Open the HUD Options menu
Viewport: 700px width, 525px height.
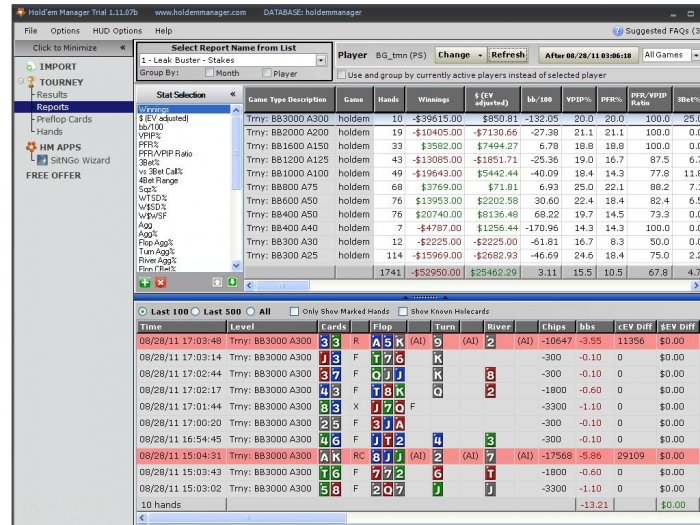click(117, 31)
